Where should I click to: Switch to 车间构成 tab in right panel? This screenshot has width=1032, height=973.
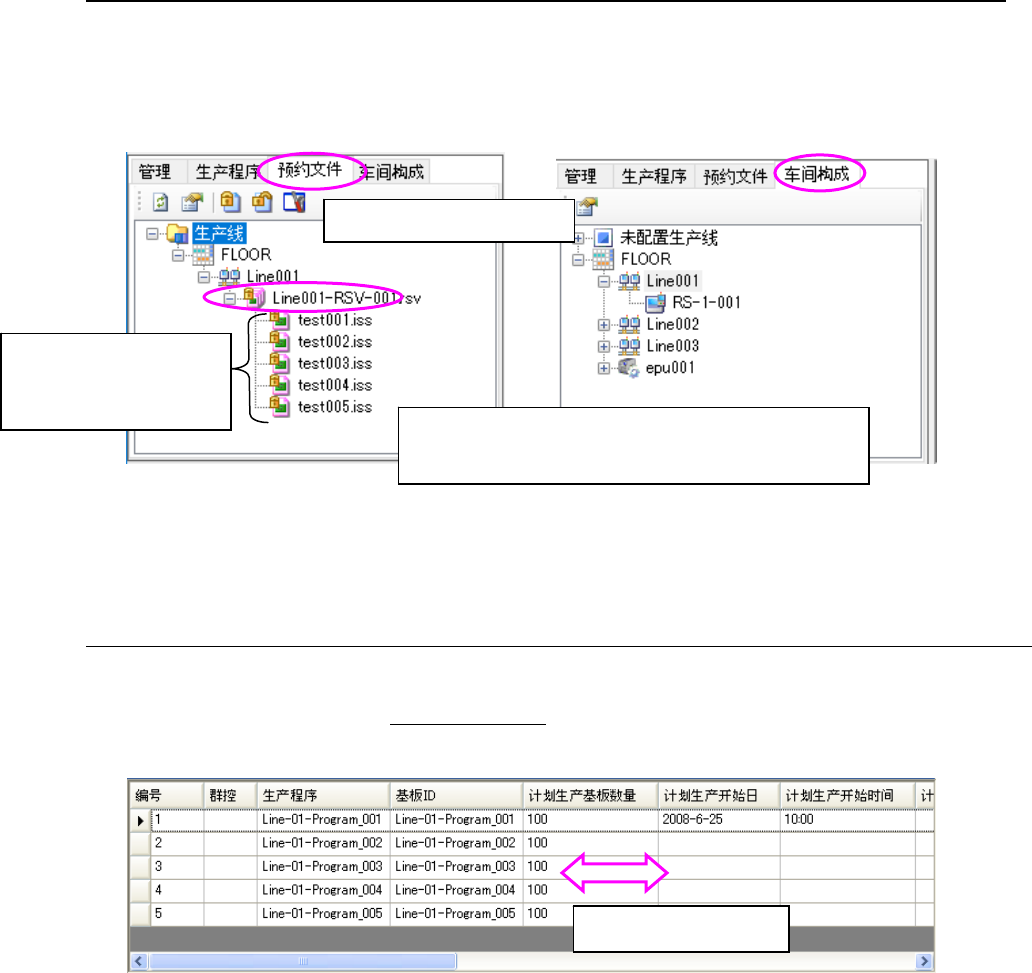[817, 174]
